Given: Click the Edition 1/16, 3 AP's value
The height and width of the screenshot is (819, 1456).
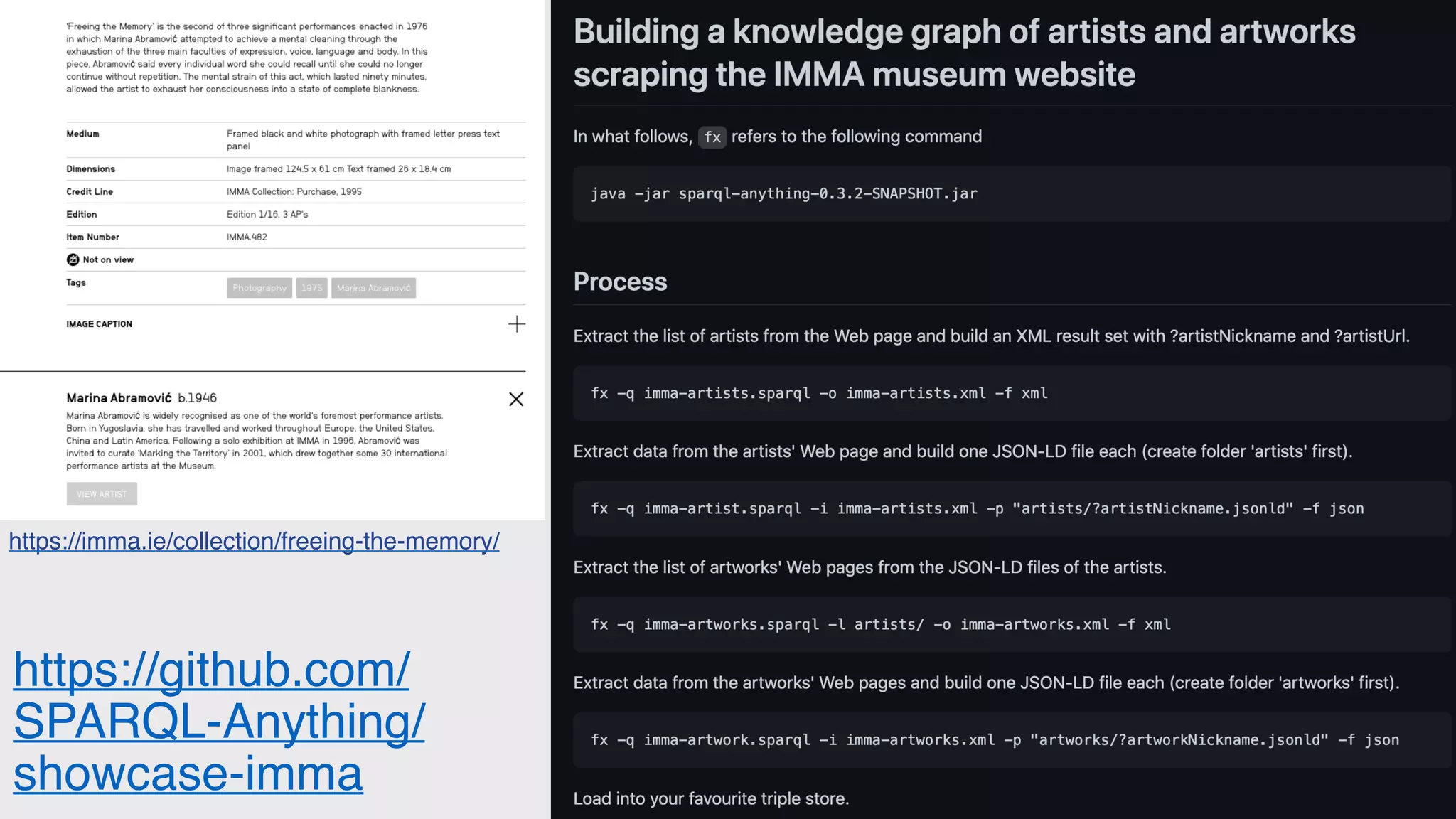Looking at the screenshot, I should coord(267,215).
